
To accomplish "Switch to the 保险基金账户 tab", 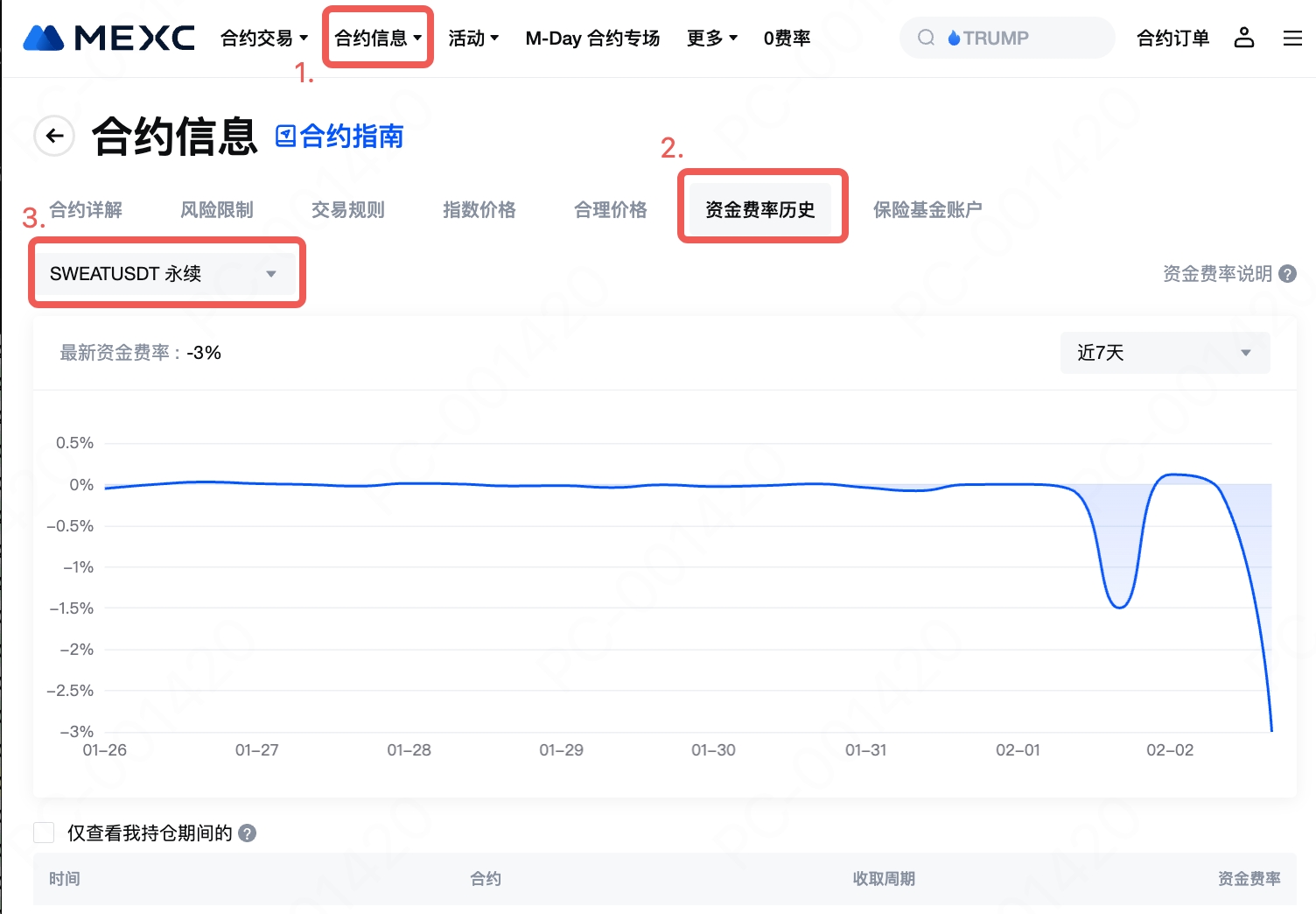I will pyautogui.click(x=927, y=210).
